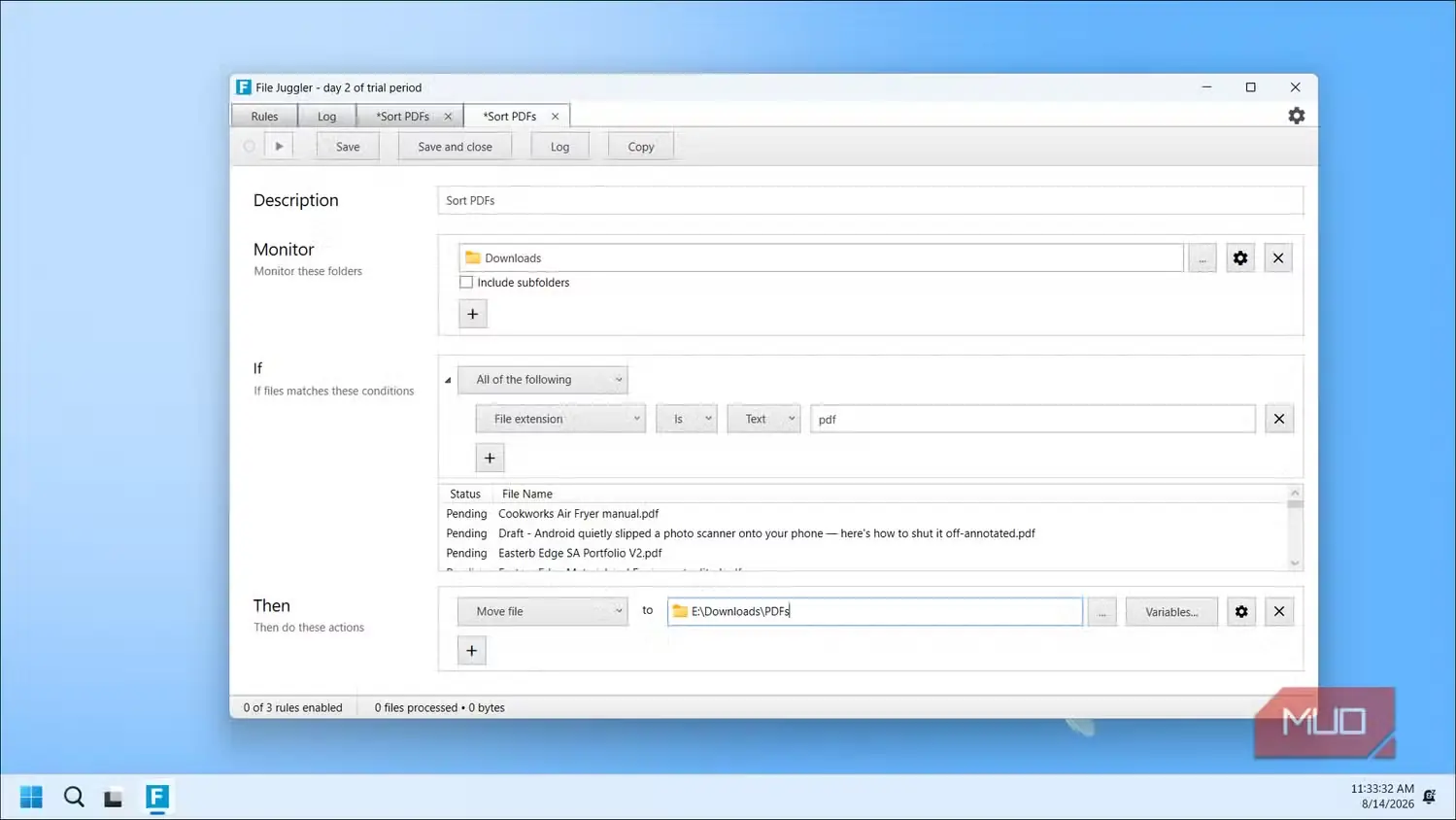Add another monitored folder with plus
The image size is (1456, 820).
point(473,314)
